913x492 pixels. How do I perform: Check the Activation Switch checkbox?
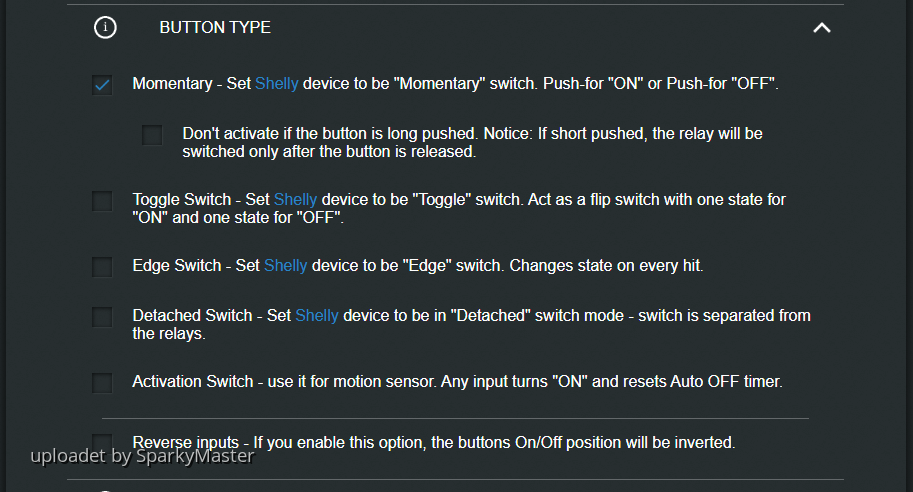tap(102, 383)
